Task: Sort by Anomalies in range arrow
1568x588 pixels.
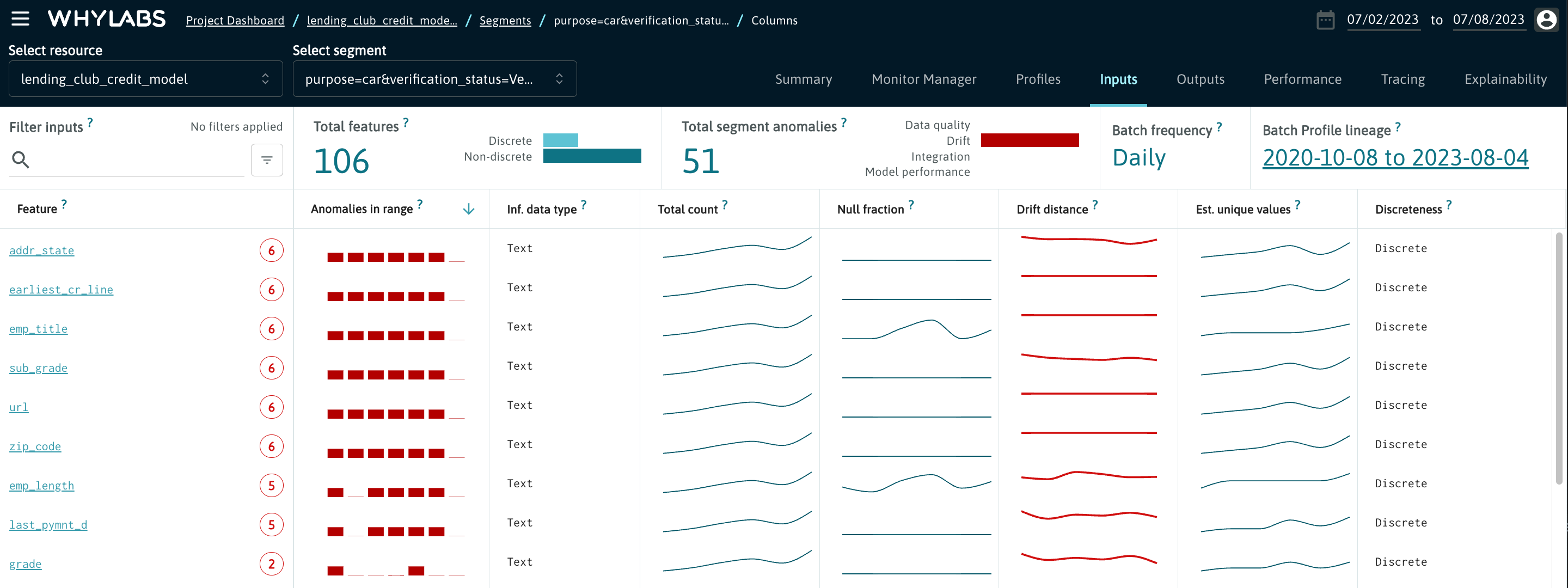Action: (468, 210)
